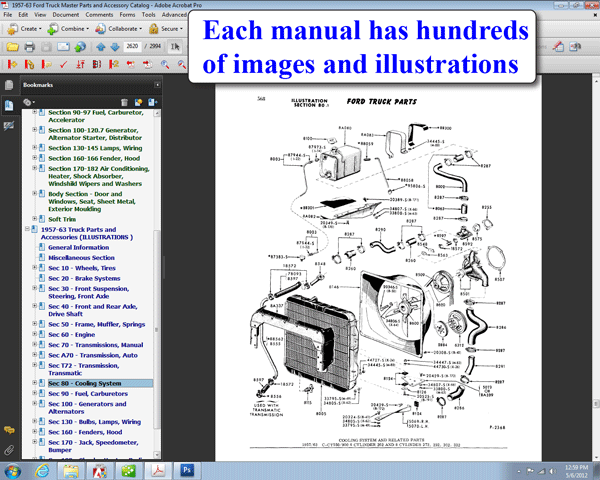This screenshot has height=480, width=600.
Task: Open Internet Explorer from the taskbar
Action: tap(42, 471)
